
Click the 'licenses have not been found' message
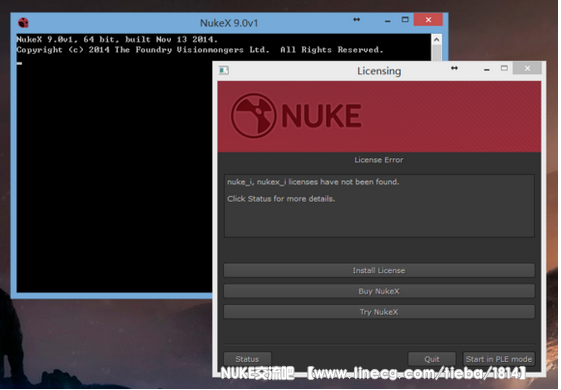[314, 183]
